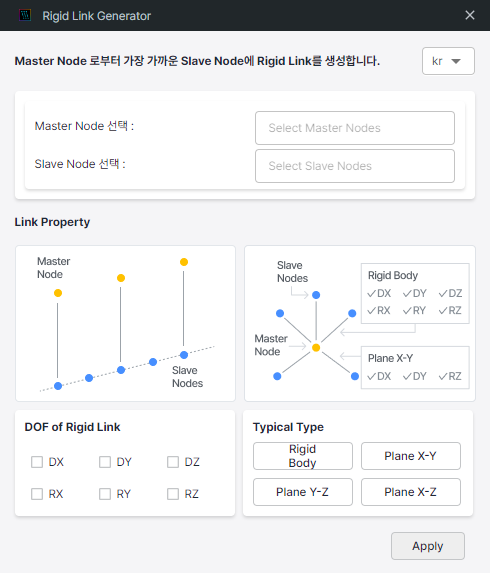The image size is (490, 573).
Task: Select the Plane X-Y type button
Action: tap(411, 456)
